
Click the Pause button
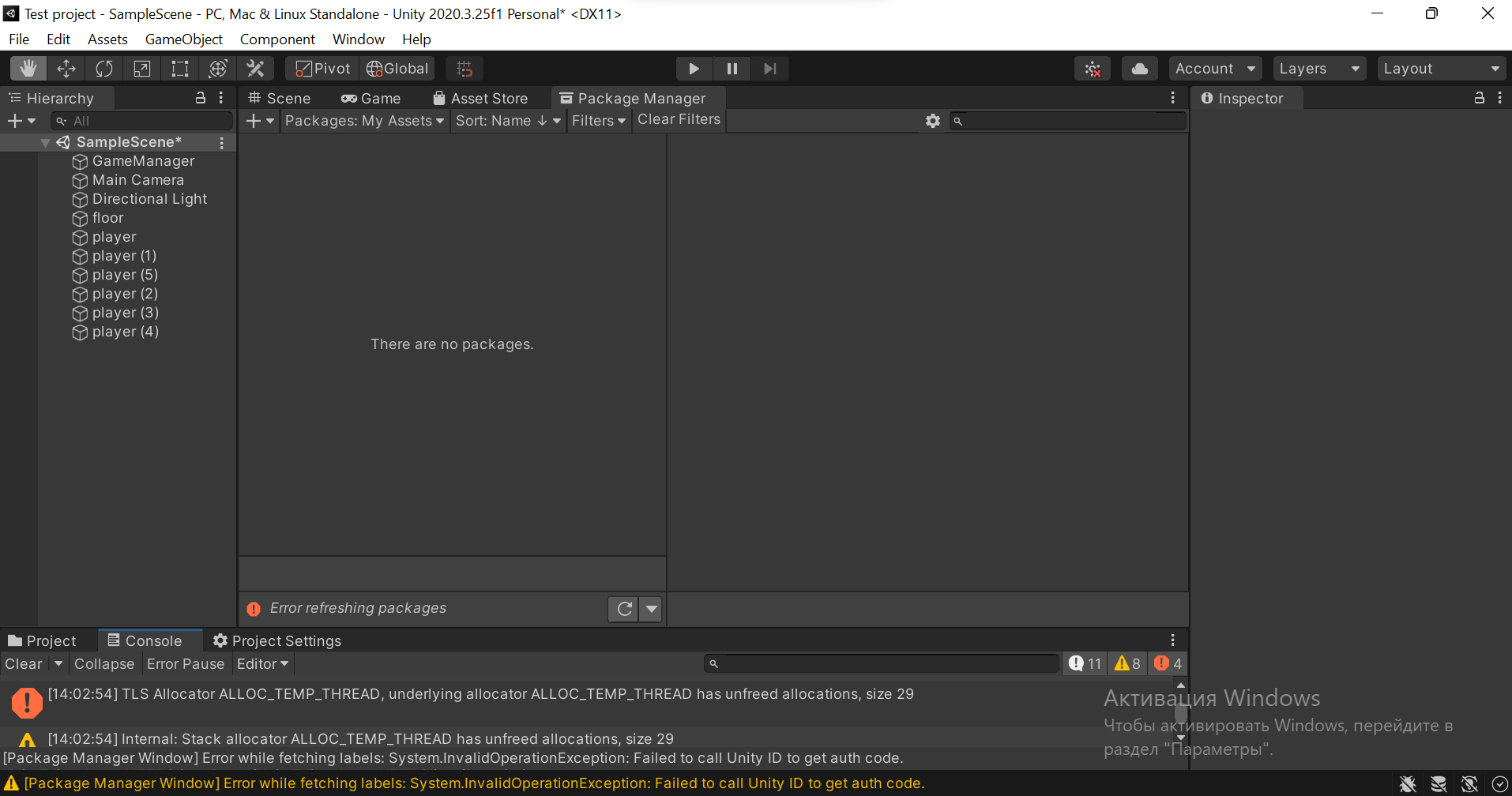(x=732, y=69)
